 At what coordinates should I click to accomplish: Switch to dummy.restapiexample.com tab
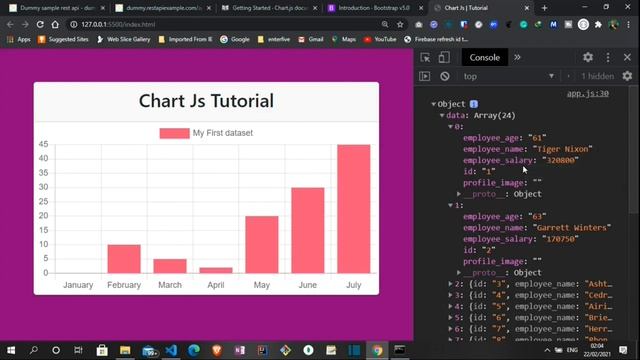coord(163,8)
